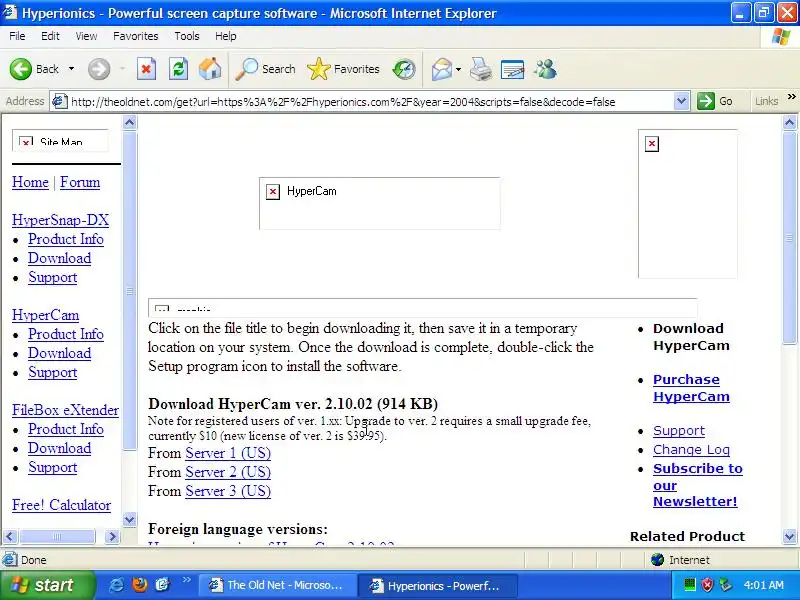The image size is (800, 600).
Task: Click the Back navigation arrow
Action: 21,69
